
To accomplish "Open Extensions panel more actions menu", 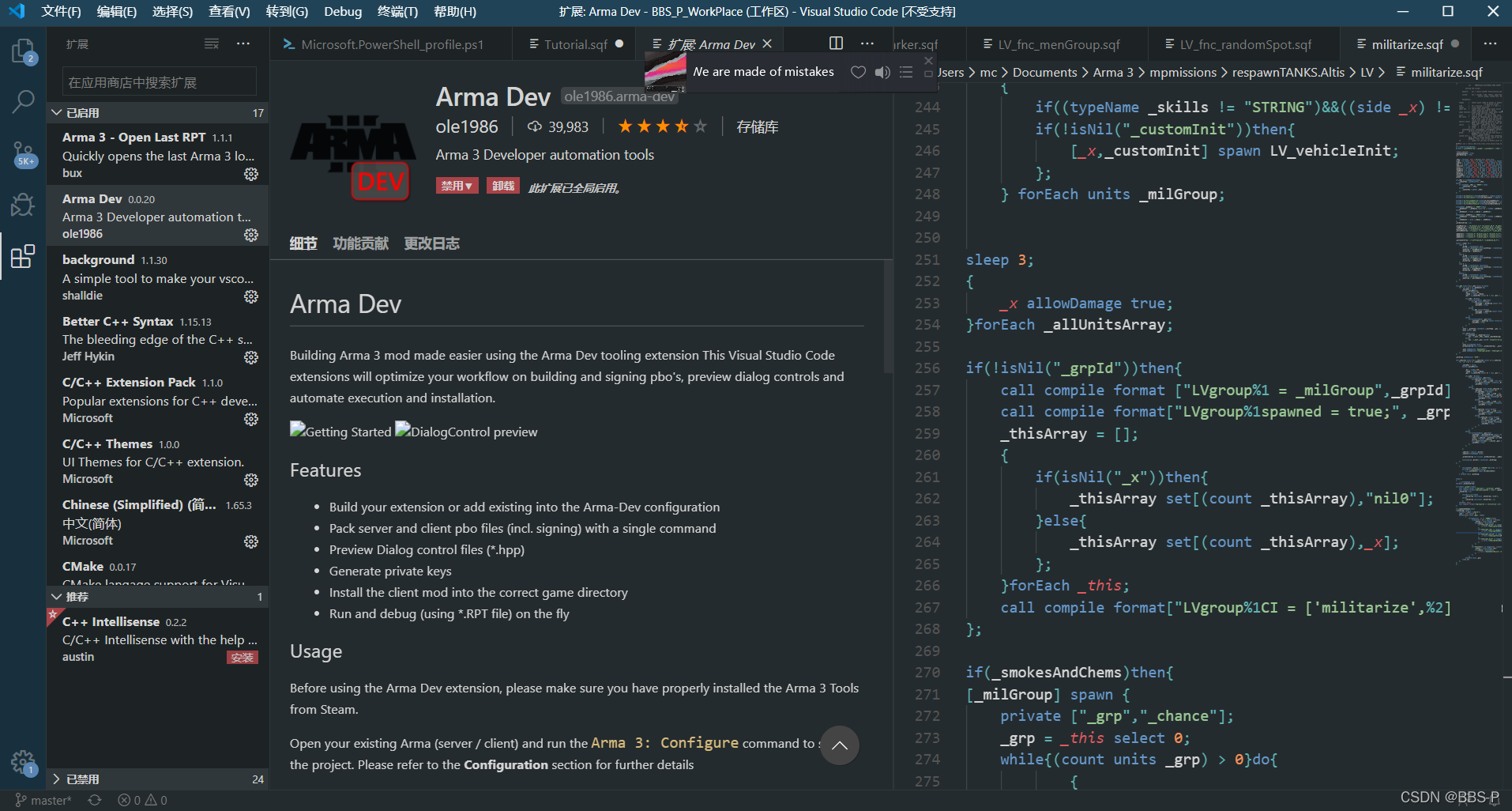I will [243, 44].
